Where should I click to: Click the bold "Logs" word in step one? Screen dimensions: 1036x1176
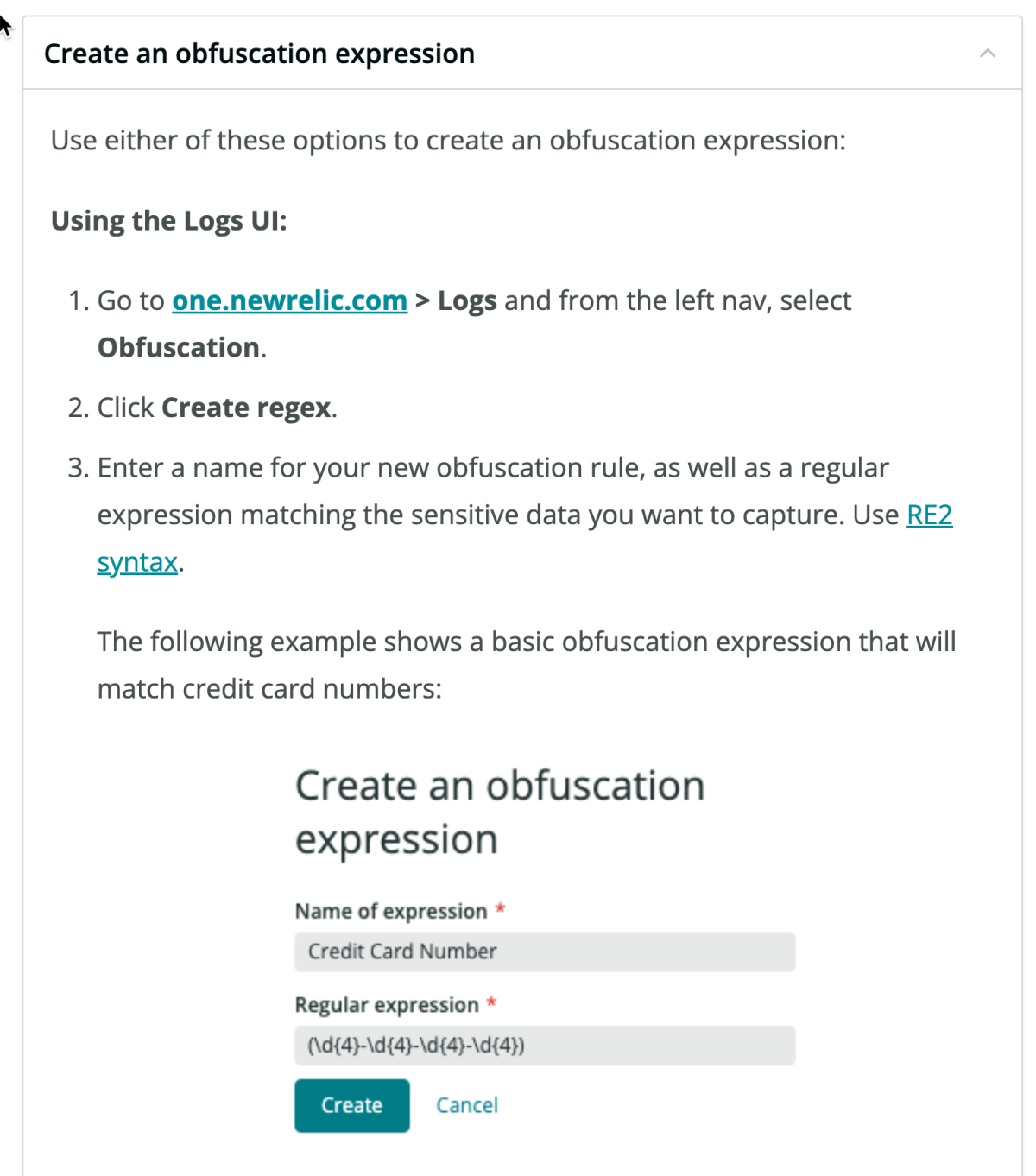pyautogui.click(x=467, y=300)
